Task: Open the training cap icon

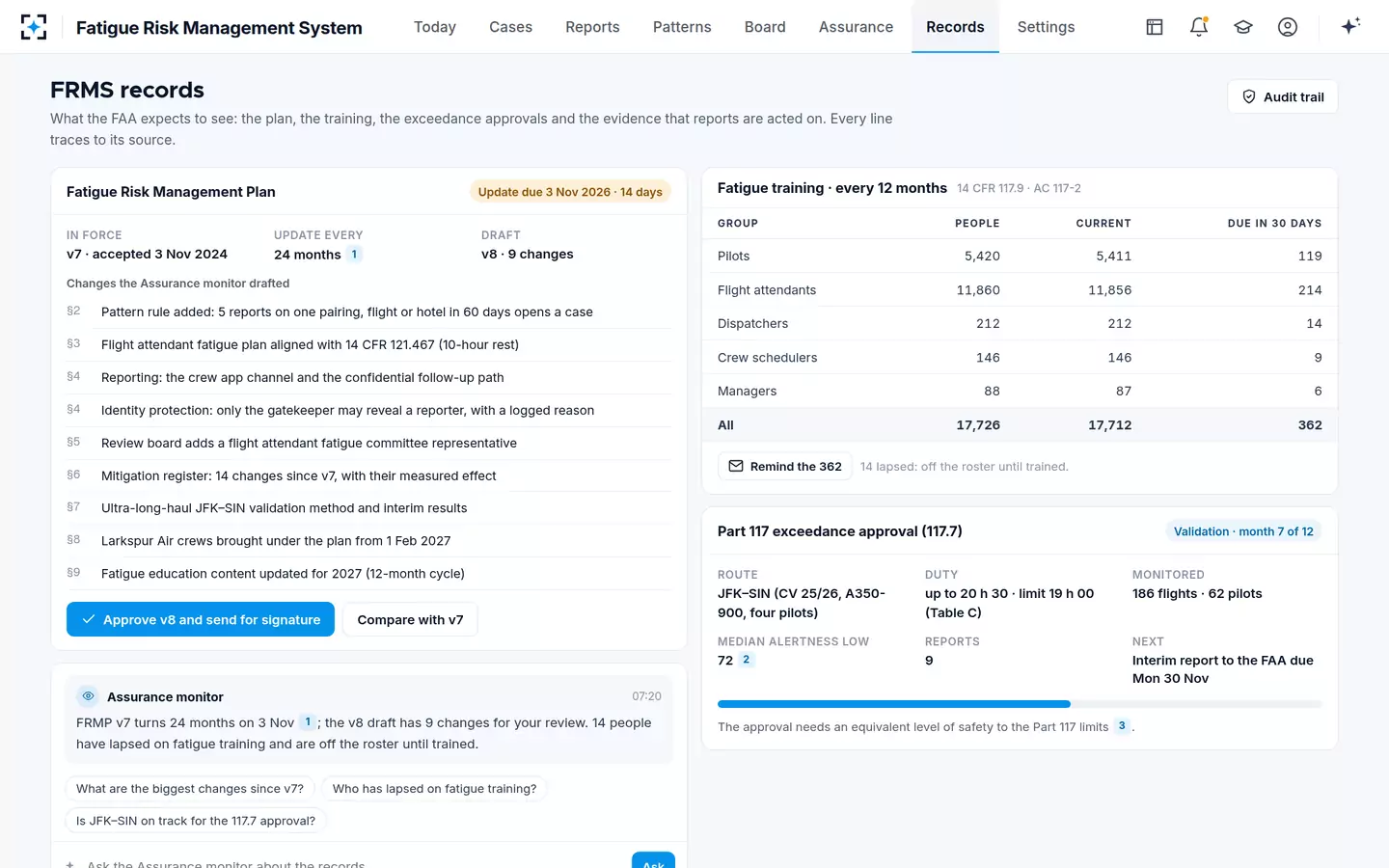Action: [1243, 27]
